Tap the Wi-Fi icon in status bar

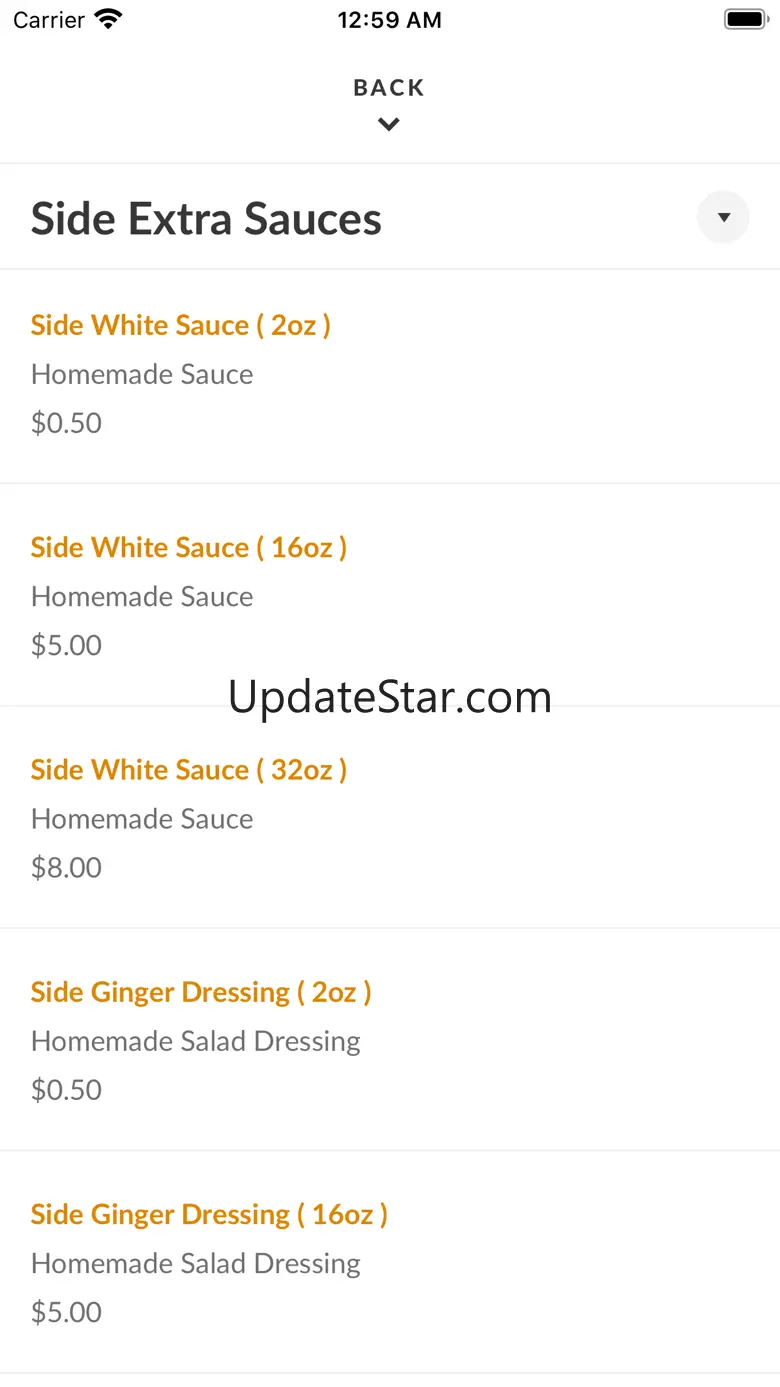point(107,20)
